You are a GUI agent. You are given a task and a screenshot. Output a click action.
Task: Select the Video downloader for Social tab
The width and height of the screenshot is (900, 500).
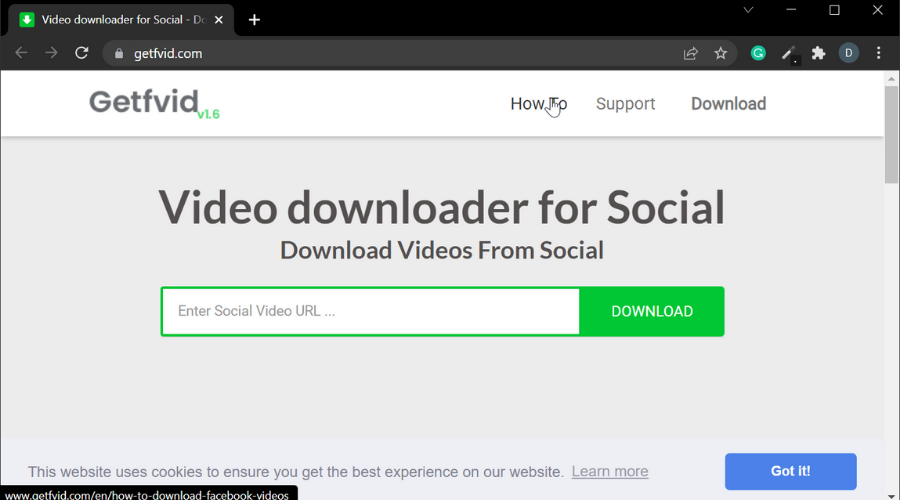tap(121, 20)
